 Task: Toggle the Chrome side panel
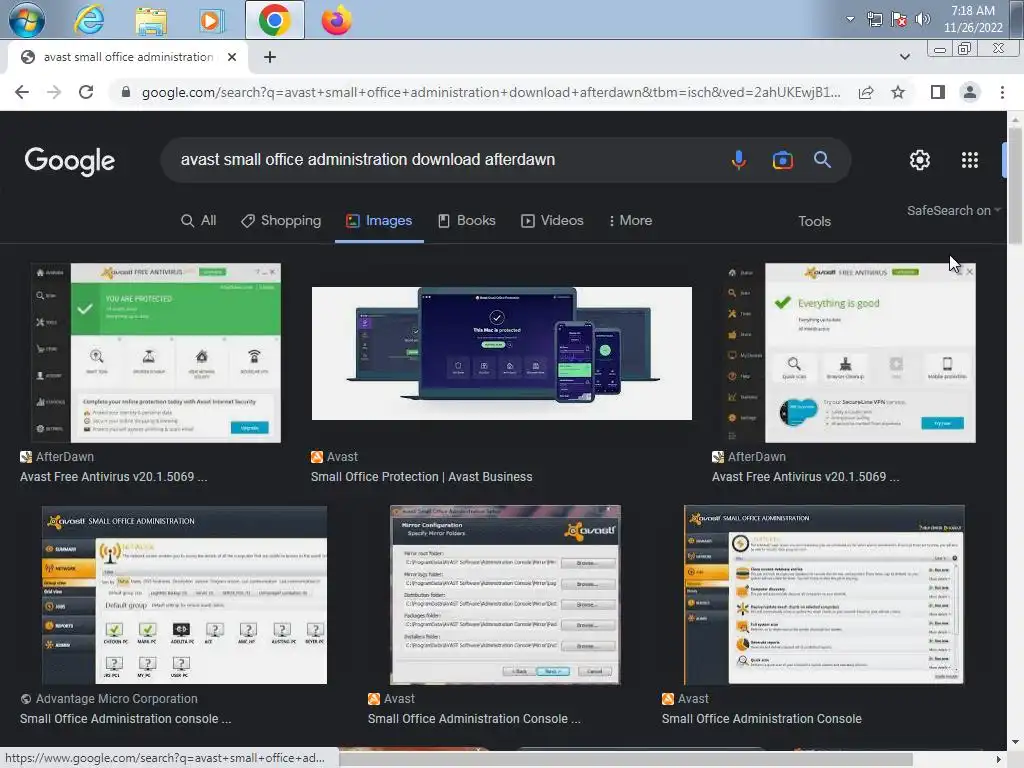pyautogui.click(x=937, y=92)
